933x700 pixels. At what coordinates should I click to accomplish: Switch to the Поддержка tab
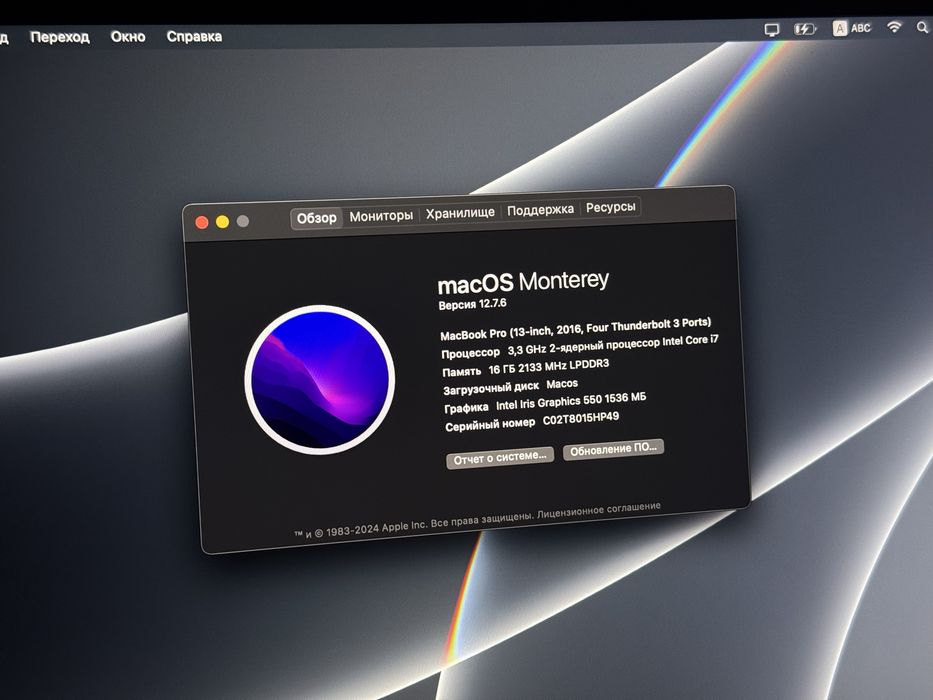tap(540, 210)
